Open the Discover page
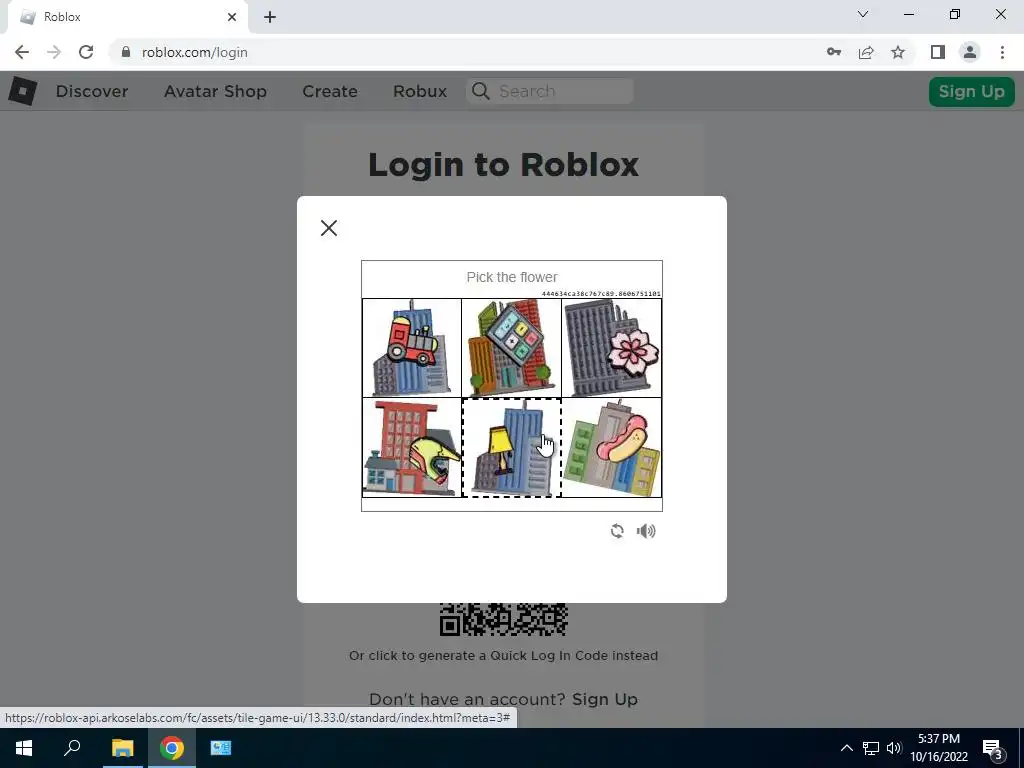 point(92,91)
